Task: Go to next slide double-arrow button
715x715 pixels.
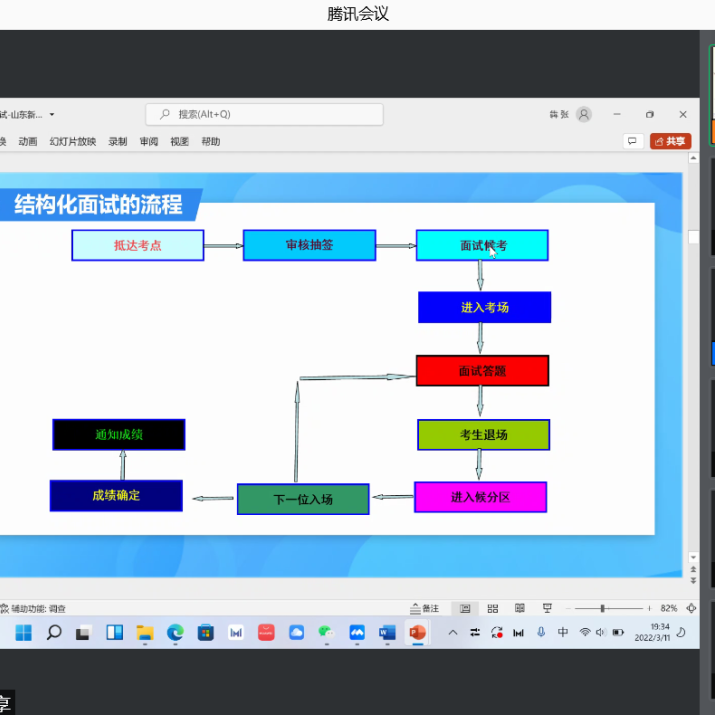Action: pos(693,580)
